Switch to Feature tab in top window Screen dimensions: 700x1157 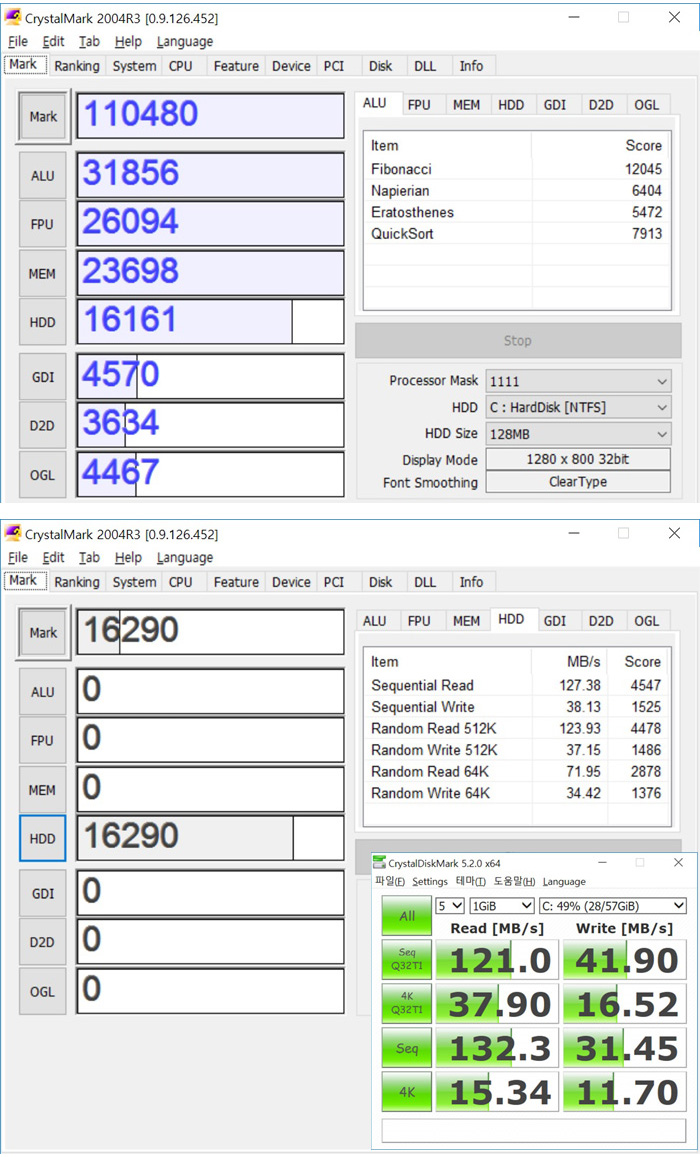coord(236,66)
